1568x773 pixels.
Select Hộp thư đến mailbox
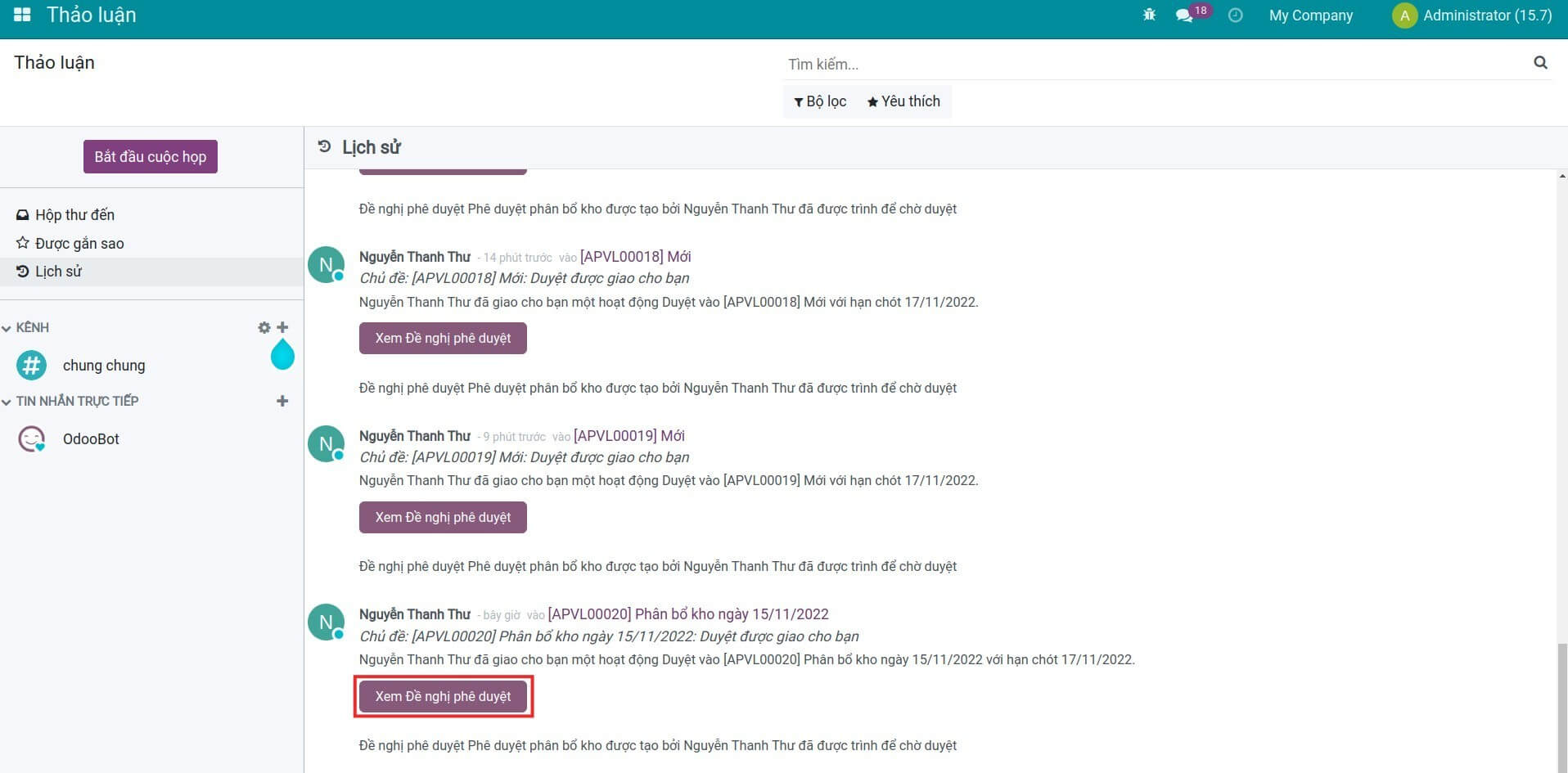74,215
